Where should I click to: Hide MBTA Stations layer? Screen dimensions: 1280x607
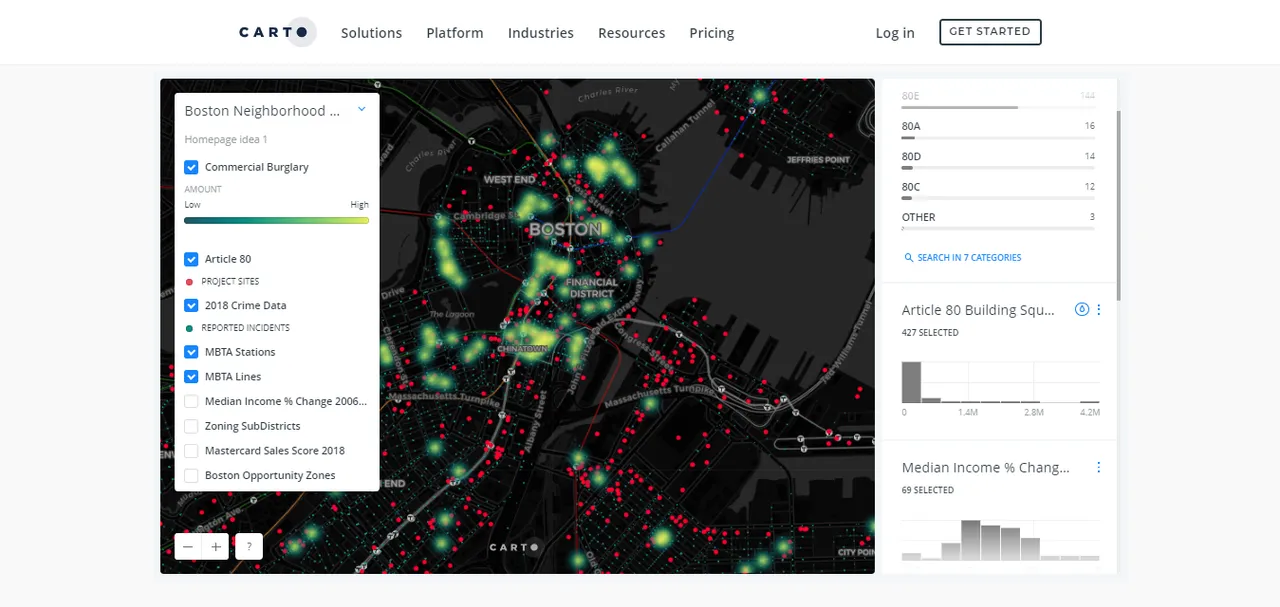point(191,352)
